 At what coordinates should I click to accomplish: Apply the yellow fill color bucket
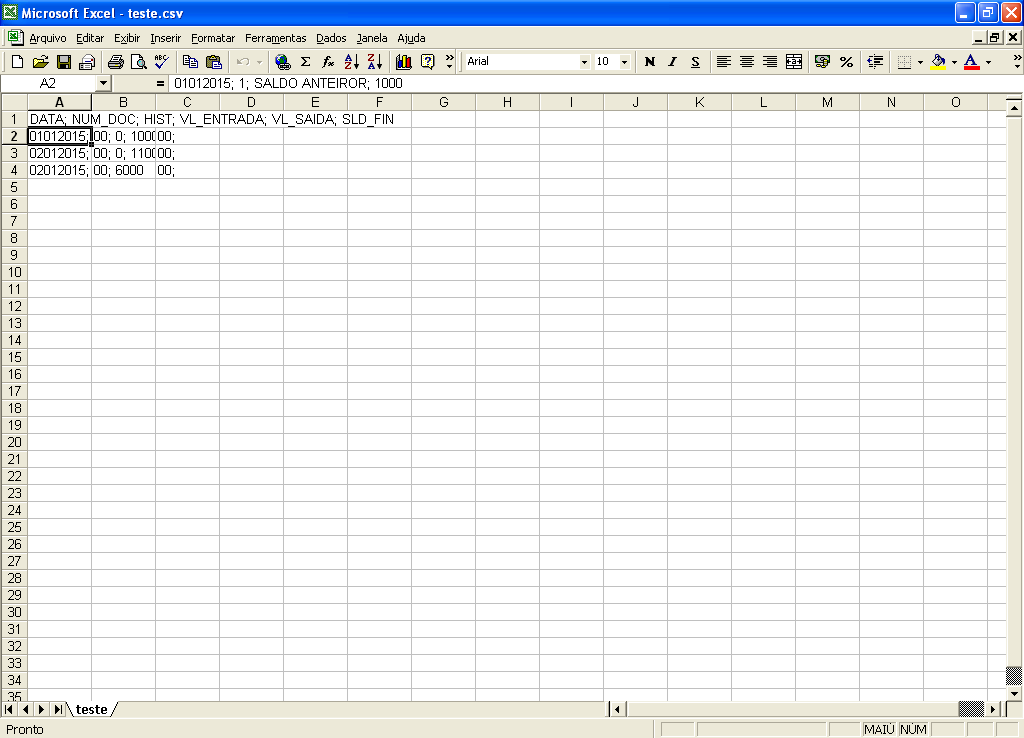(938, 62)
